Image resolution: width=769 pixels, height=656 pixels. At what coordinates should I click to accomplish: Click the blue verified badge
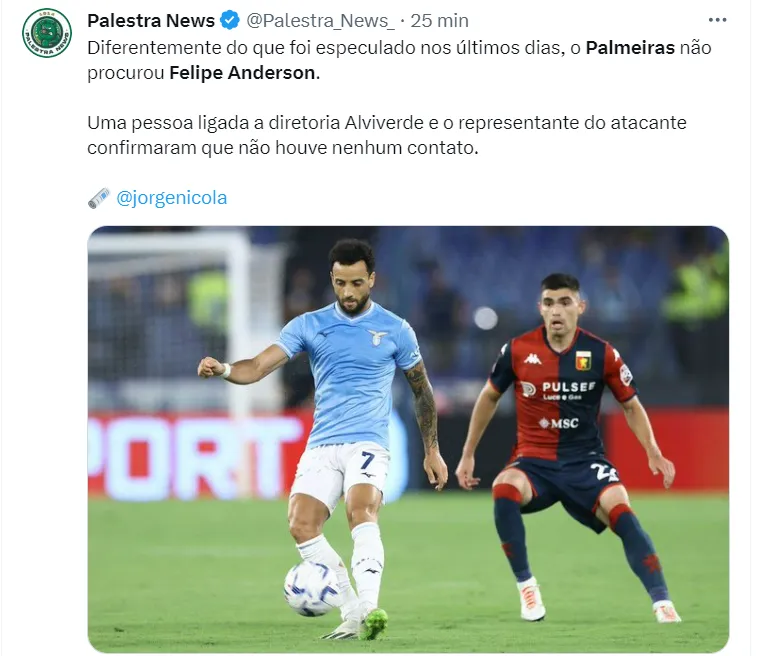tap(230, 21)
